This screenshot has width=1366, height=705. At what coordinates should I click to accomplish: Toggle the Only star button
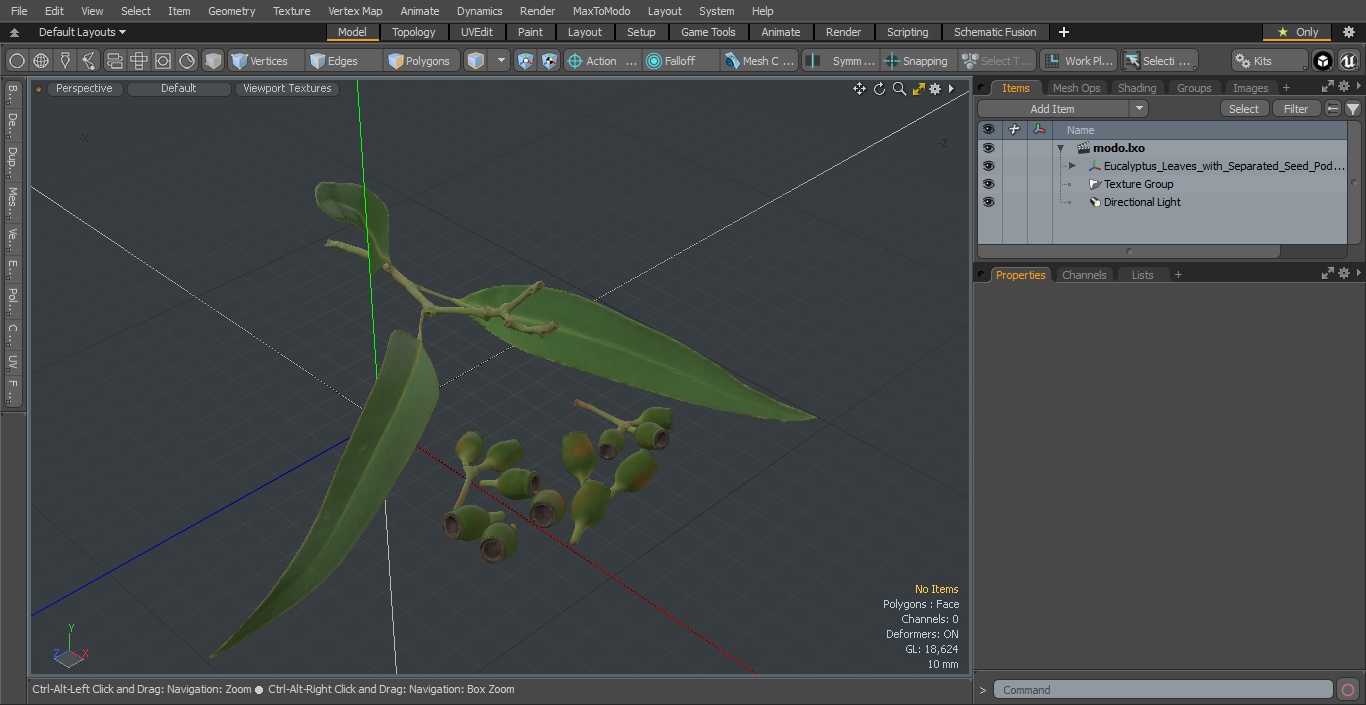[1297, 32]
